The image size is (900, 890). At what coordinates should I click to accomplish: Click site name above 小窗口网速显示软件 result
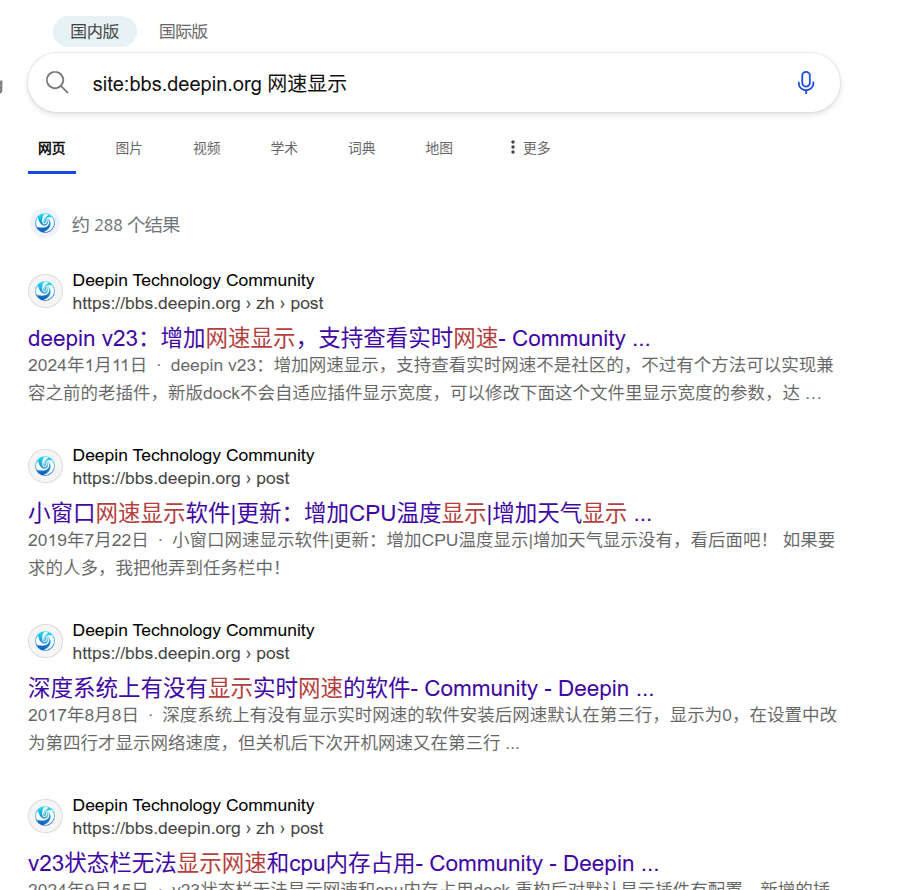pyautogui.click(x=193, y=456)
